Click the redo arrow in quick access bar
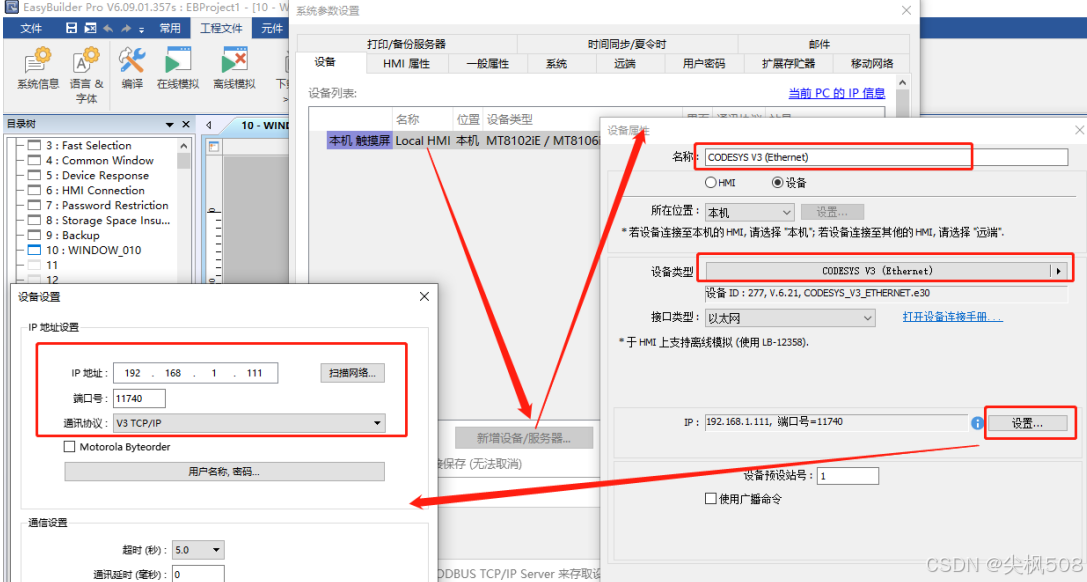 point(126,28)
